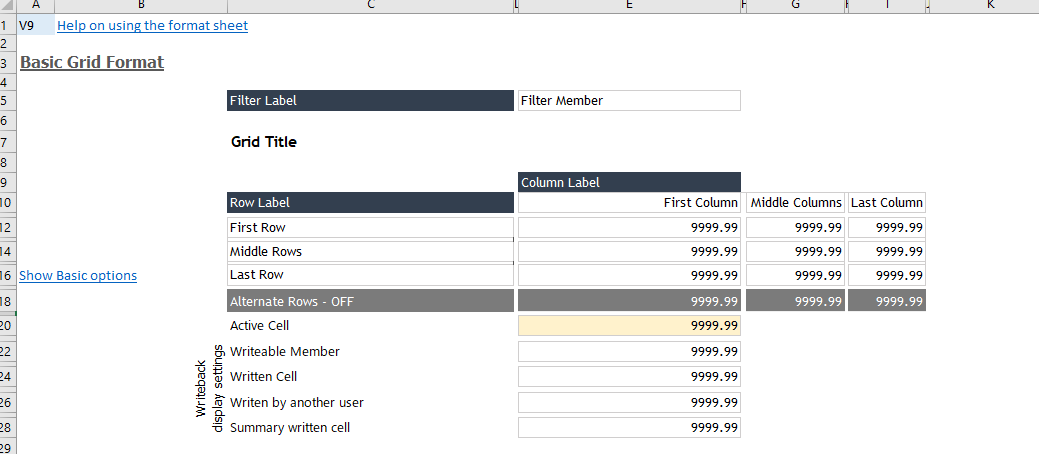The width and height of the screenshot is (1039, 454).
Task: Select row 18 via its row number
Action: pos(7,301)
